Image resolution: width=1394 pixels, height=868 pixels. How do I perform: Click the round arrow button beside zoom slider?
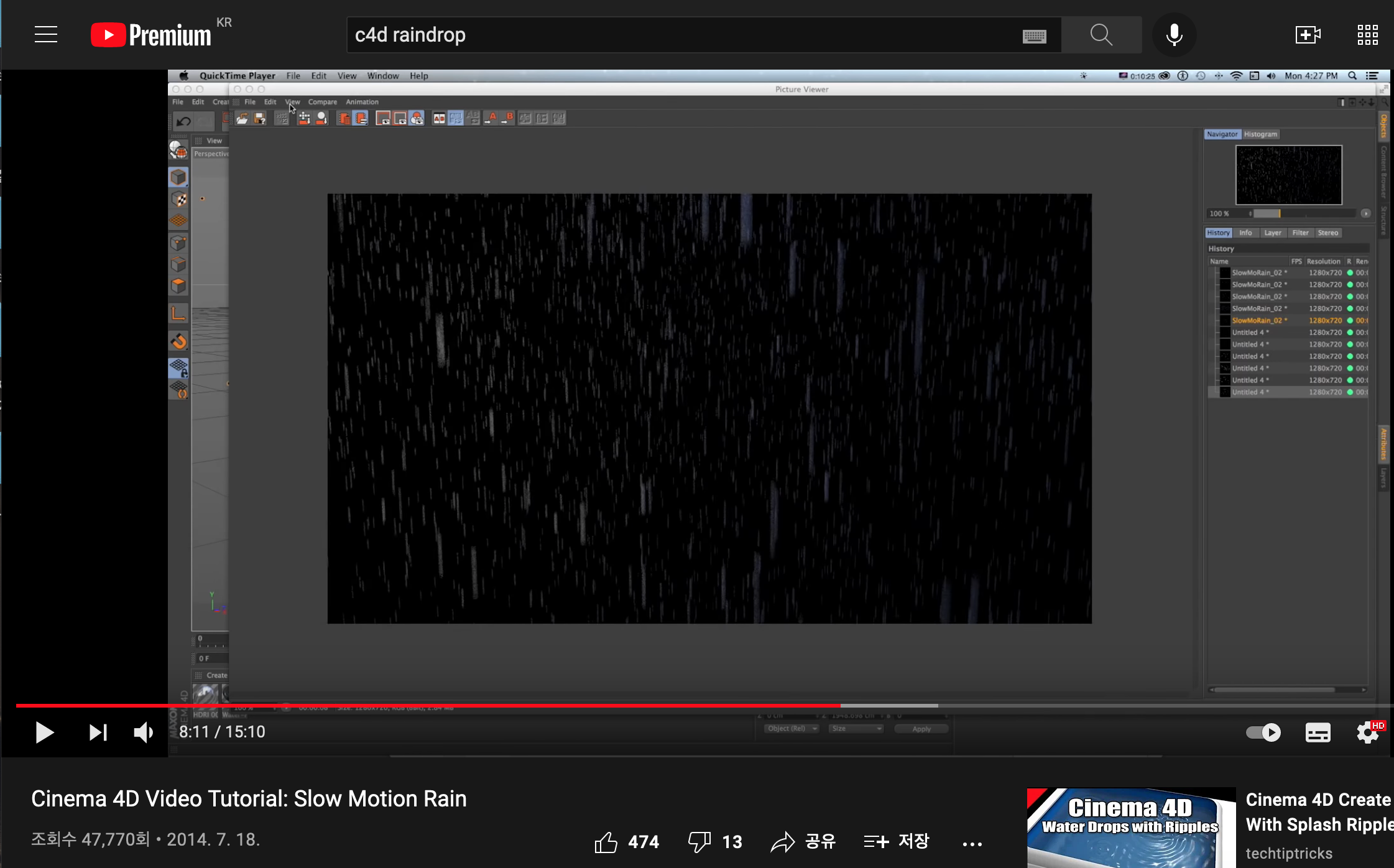(x=1365, y=213)
